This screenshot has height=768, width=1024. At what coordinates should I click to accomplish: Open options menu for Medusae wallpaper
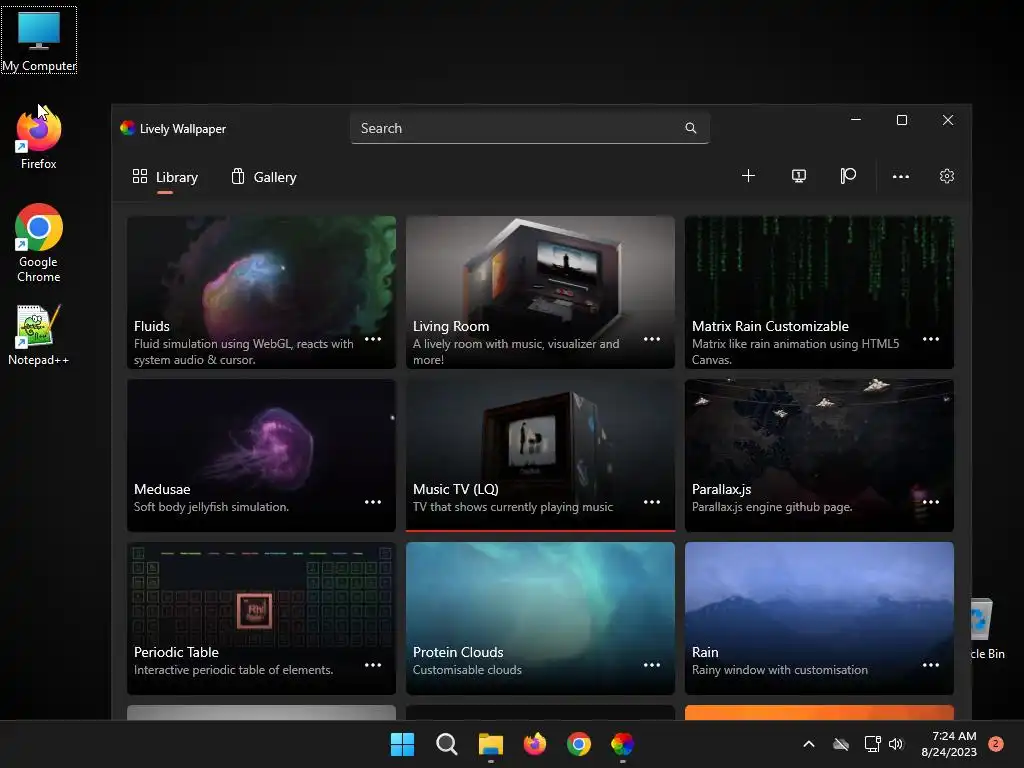373,502
